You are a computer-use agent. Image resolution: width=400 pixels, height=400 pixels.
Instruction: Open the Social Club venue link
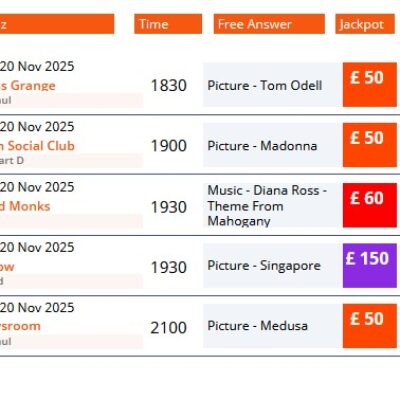point(37,146)
